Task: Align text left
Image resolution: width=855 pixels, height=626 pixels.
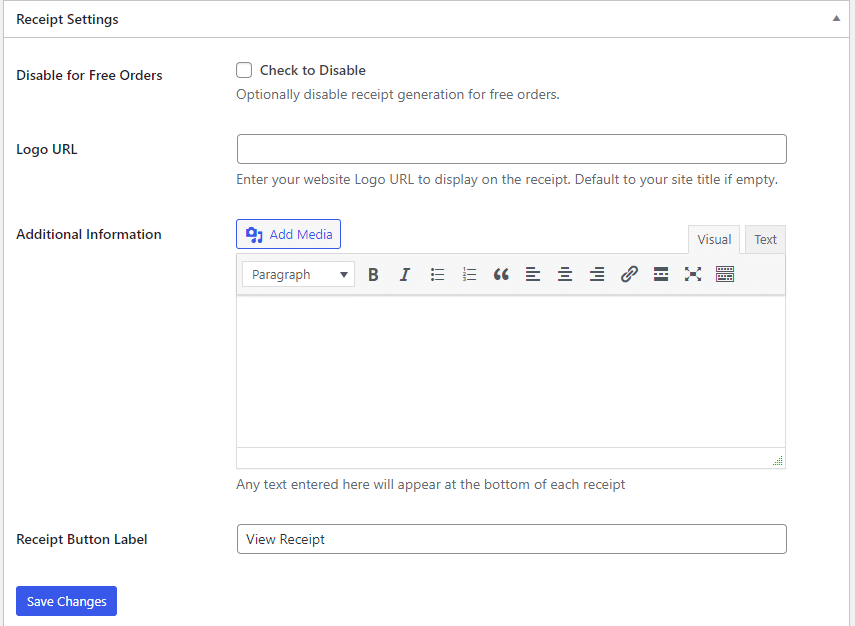Action: point(533,274)
